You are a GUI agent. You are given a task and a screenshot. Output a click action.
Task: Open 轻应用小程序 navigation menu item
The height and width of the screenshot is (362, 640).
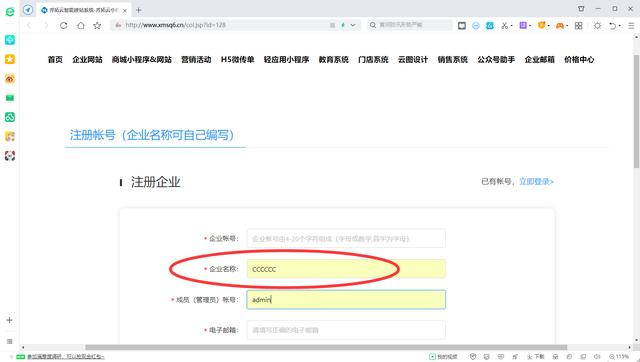coord(287,60)
